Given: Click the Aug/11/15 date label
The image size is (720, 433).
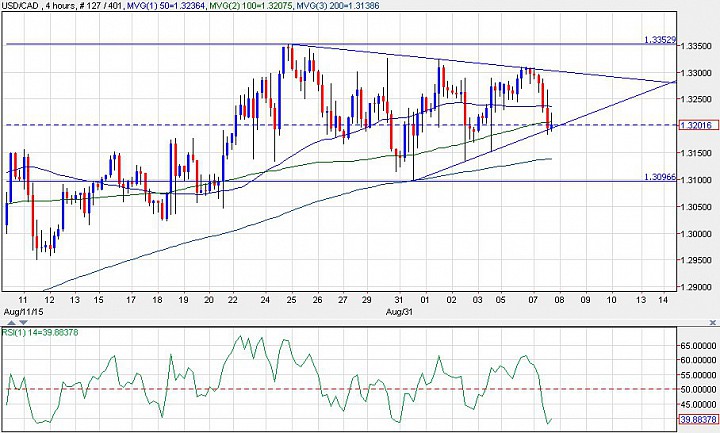Looking at the screenshot, I should click(x=21, y=312).
